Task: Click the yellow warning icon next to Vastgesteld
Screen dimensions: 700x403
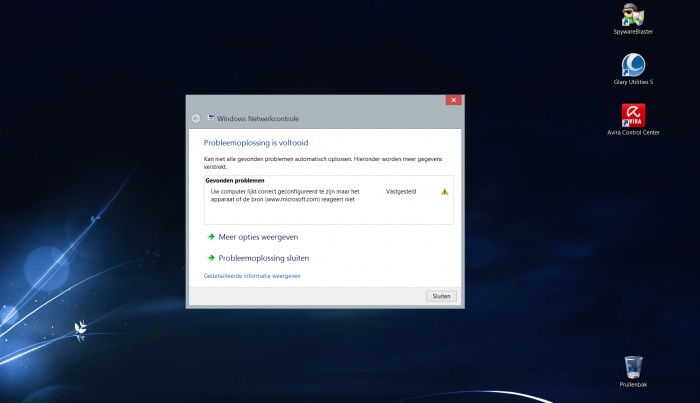Action: [444, 191]
